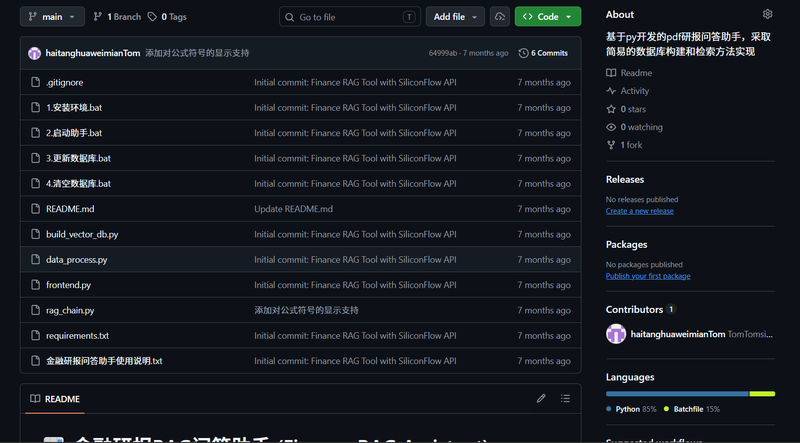View the 1 Branch link
This screenshot has height=443, width=800.
coord(117,17)
